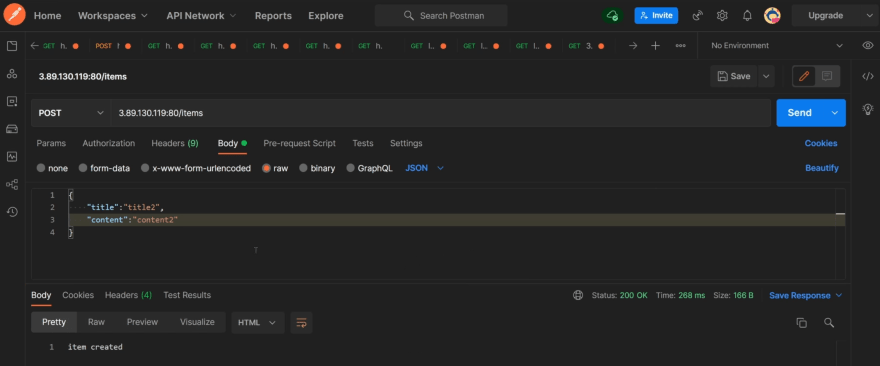Image resolution: width=880 pixels, height=366 pixels.
Task: Open the tab options ellipsis menu
Action: coord(680,45)
